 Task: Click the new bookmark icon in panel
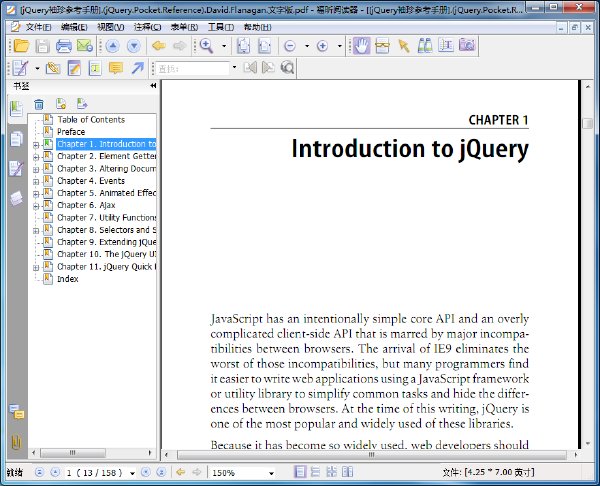[61, 104]
